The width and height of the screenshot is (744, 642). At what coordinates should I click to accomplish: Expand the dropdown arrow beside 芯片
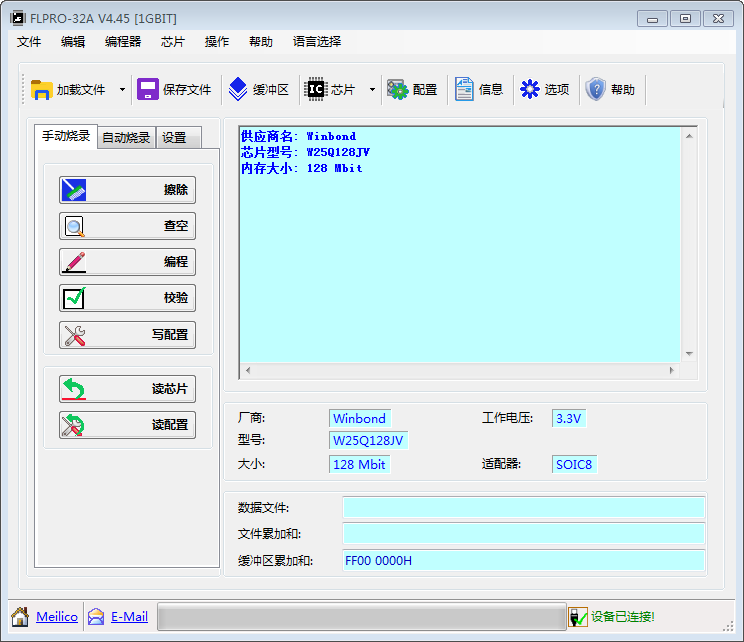coord(372,89)
